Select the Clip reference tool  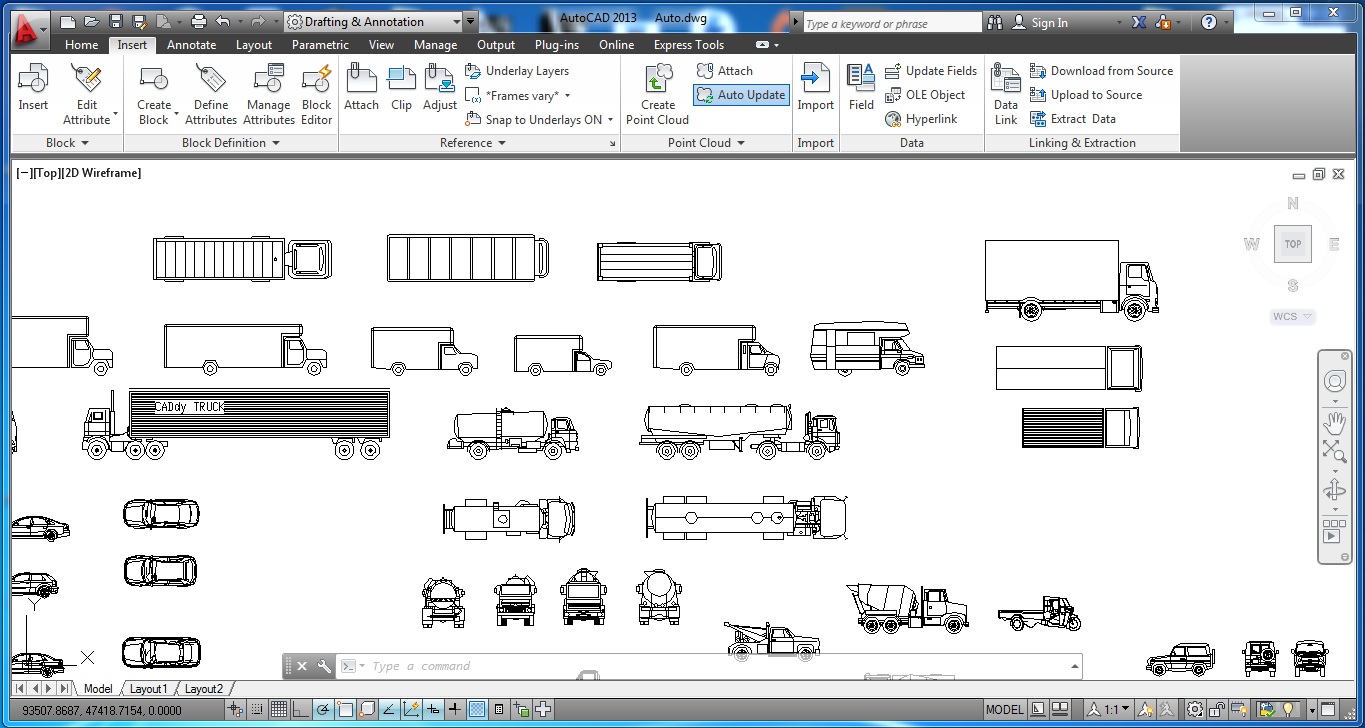[x=401, y=88]
